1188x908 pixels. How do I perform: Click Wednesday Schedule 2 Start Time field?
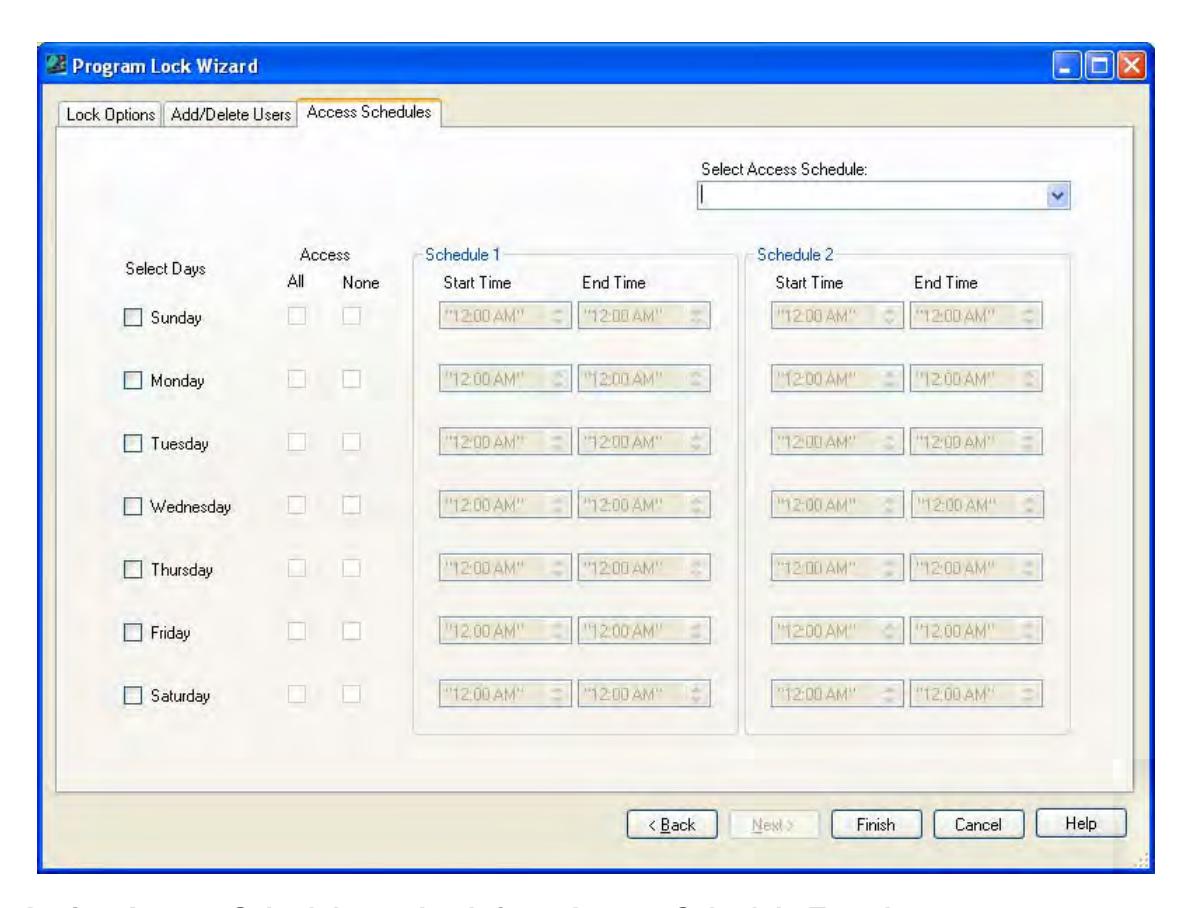click(x=836, y=504)
